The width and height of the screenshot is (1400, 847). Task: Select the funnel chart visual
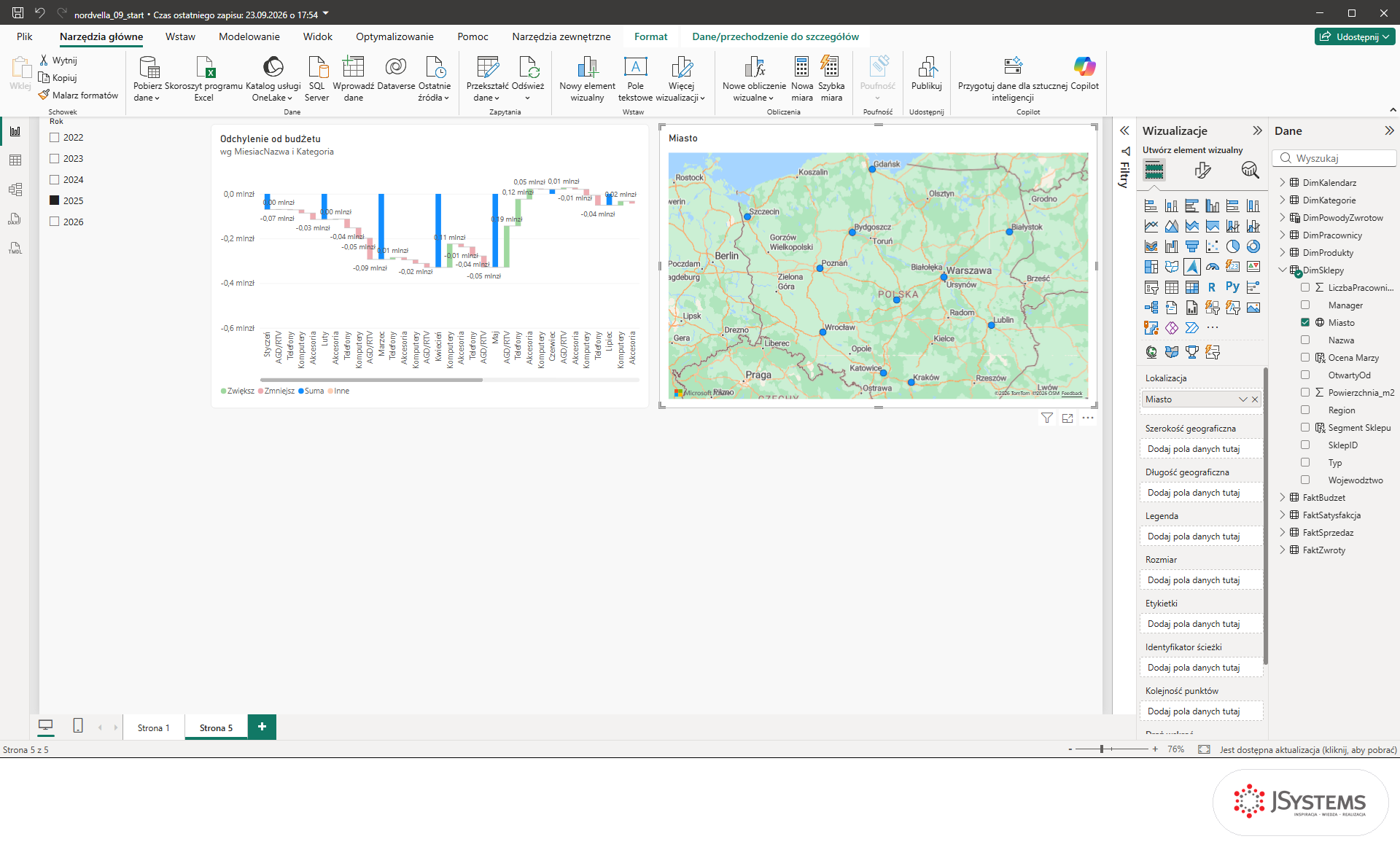click(x=1192, y=246)
